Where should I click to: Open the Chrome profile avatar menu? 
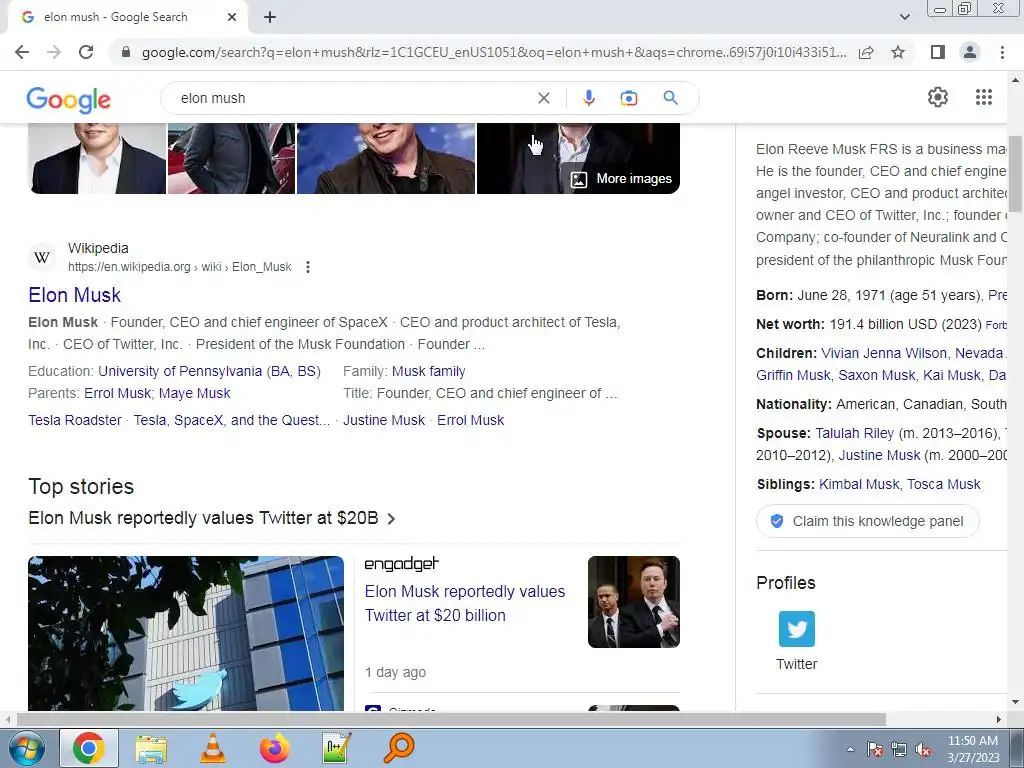[970, 52]
